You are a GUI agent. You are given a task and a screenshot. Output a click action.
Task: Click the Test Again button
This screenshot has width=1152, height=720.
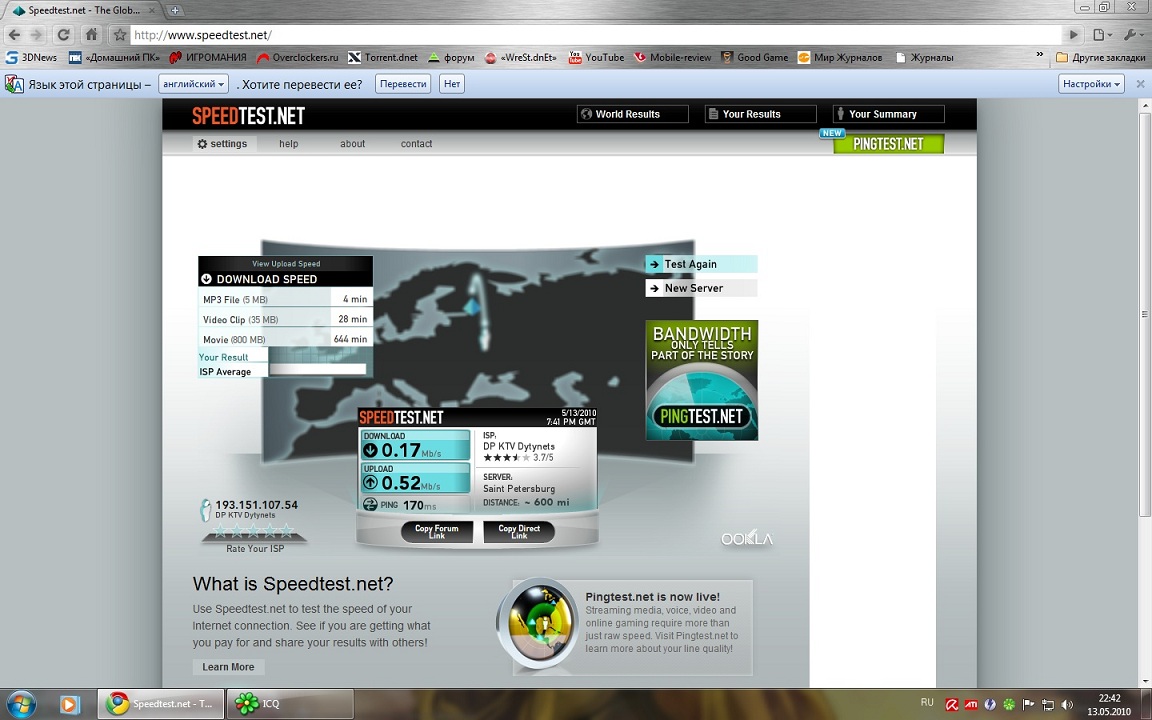pos(700,264)
